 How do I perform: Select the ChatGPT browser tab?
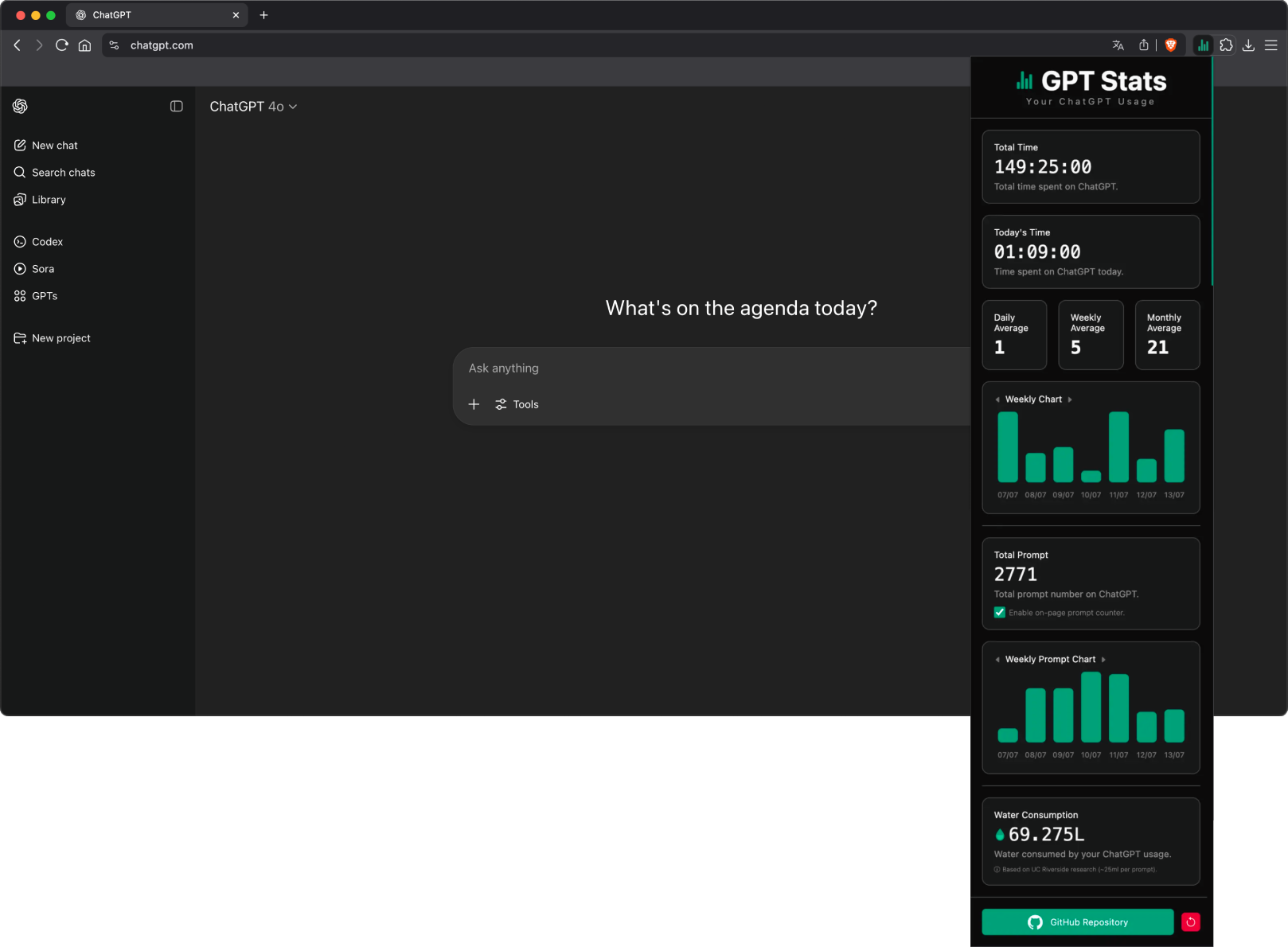pos(157,15)
